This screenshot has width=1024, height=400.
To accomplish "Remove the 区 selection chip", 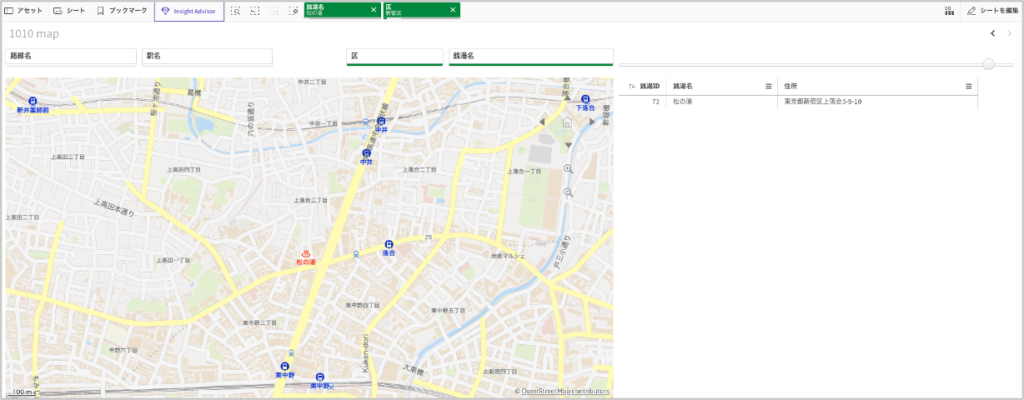I will coord(453,10).
